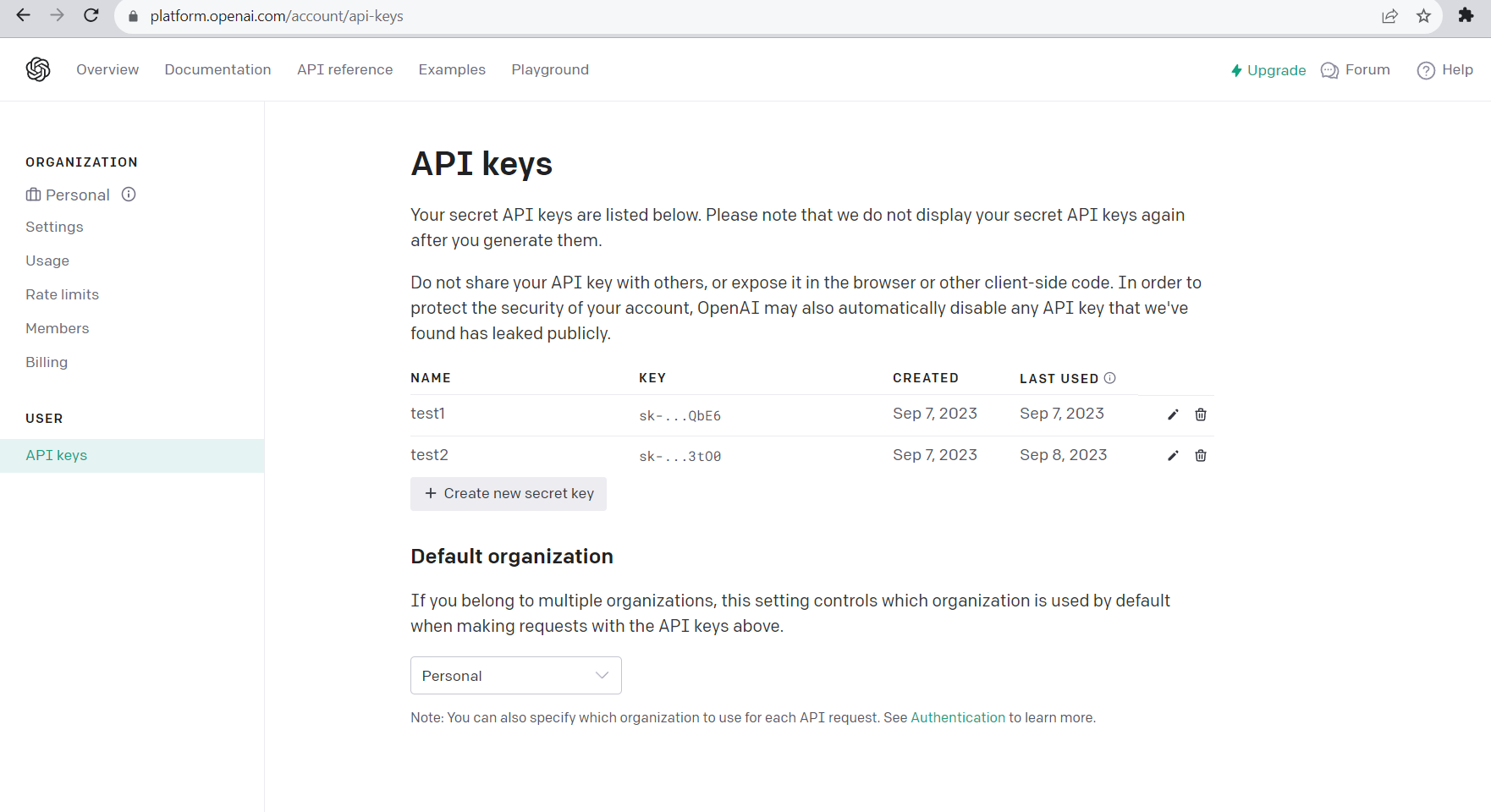
Task: Click Create new secret key button
Action: pyautogui.click(x=509, y=494)
